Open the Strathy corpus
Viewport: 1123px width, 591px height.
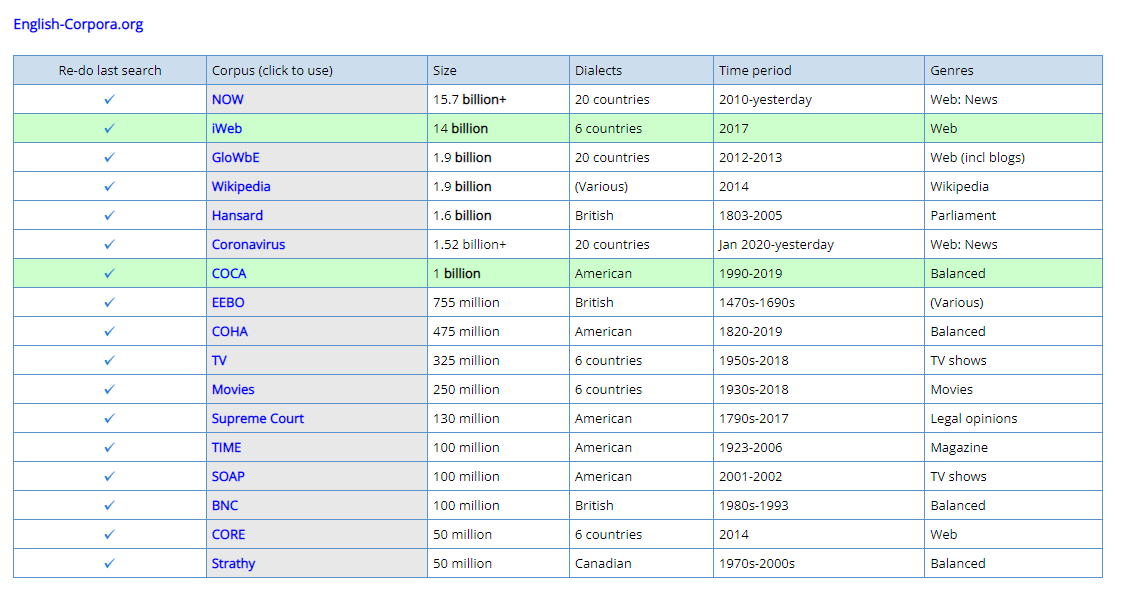tap(233, 564)
